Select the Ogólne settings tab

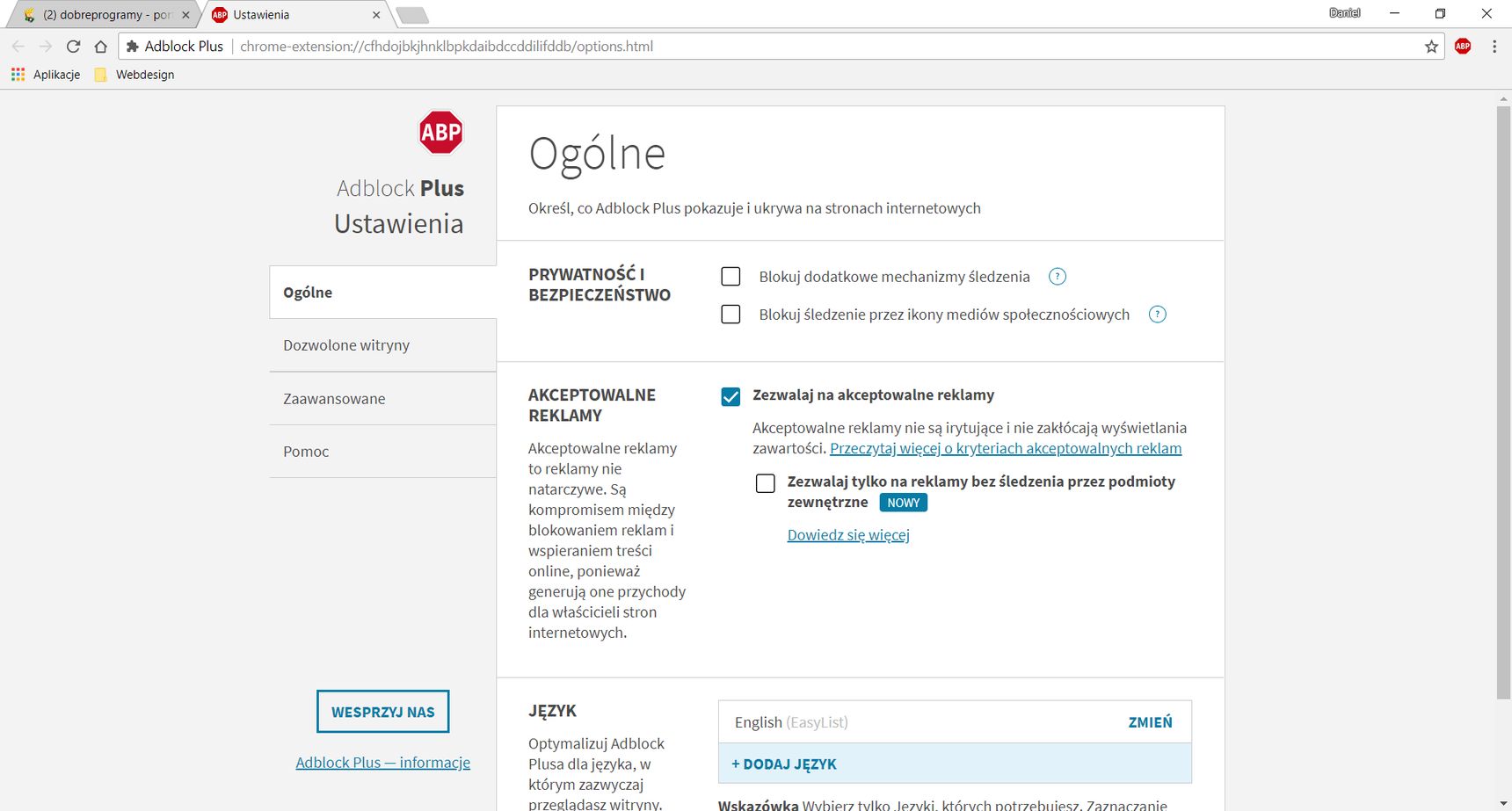click(383, 293)
